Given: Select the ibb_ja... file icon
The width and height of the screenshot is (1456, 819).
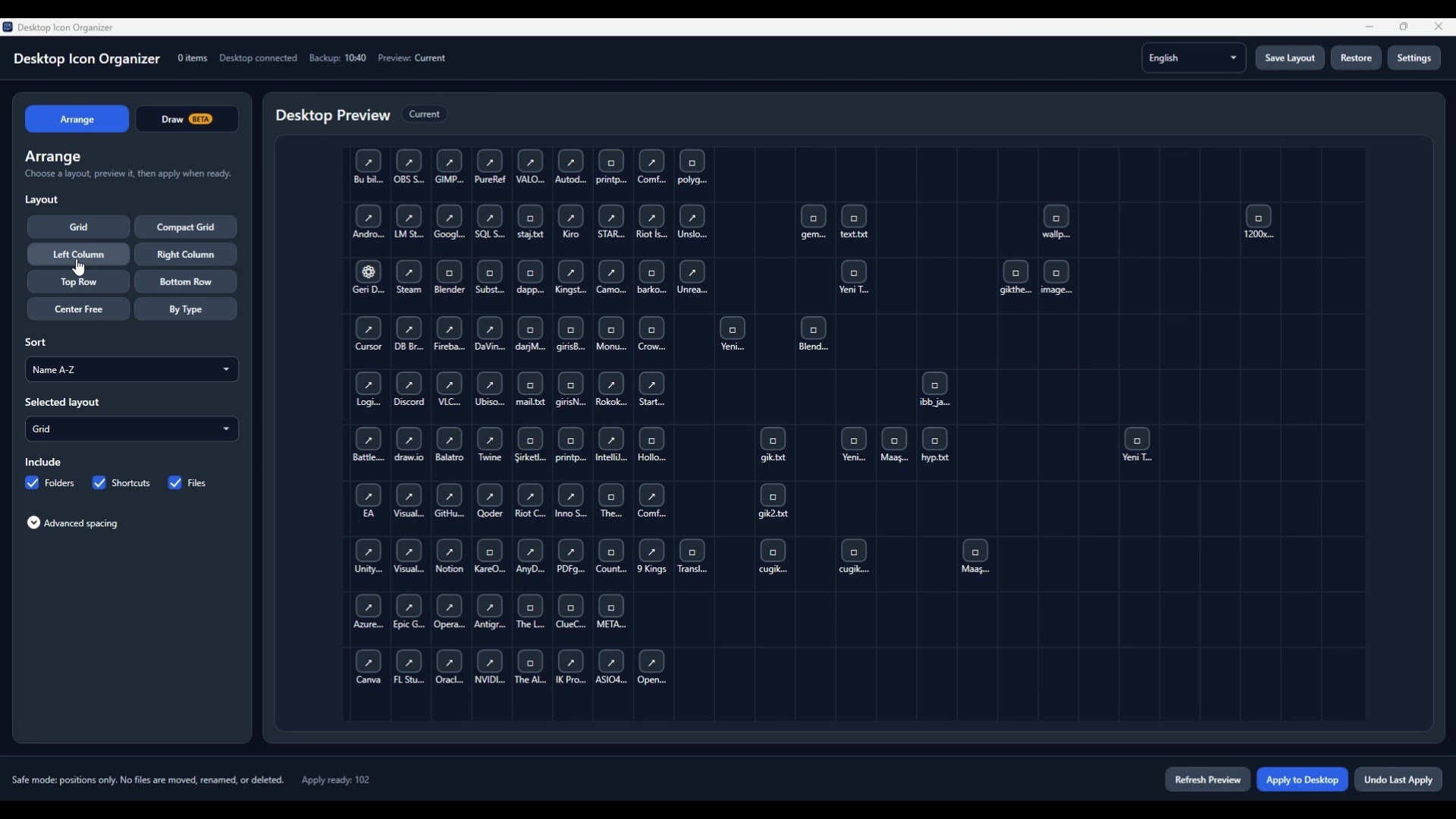Looking at the screenshot, I should [x=936, y=384].
